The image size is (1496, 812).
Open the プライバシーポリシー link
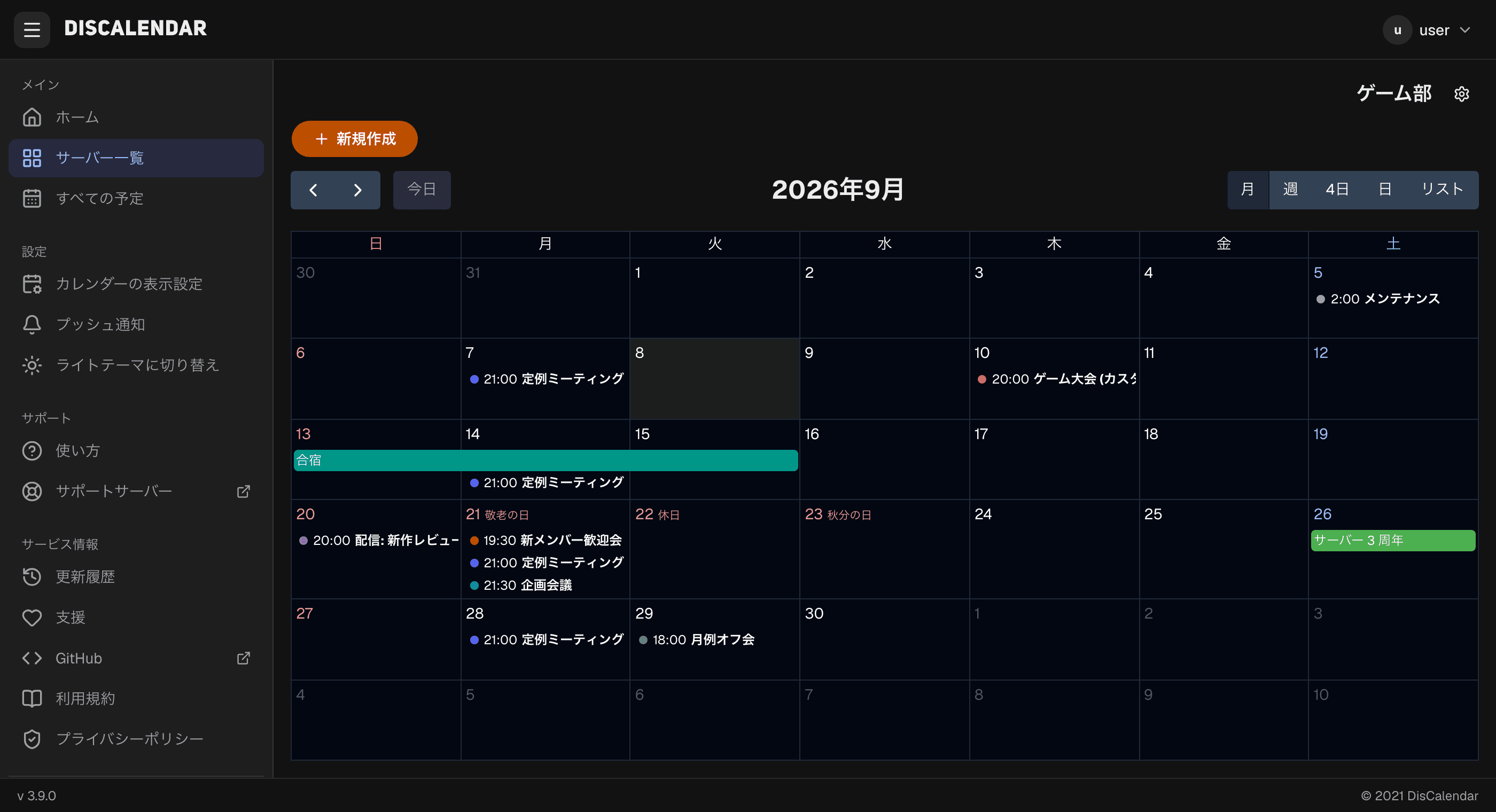coord(136,739)
